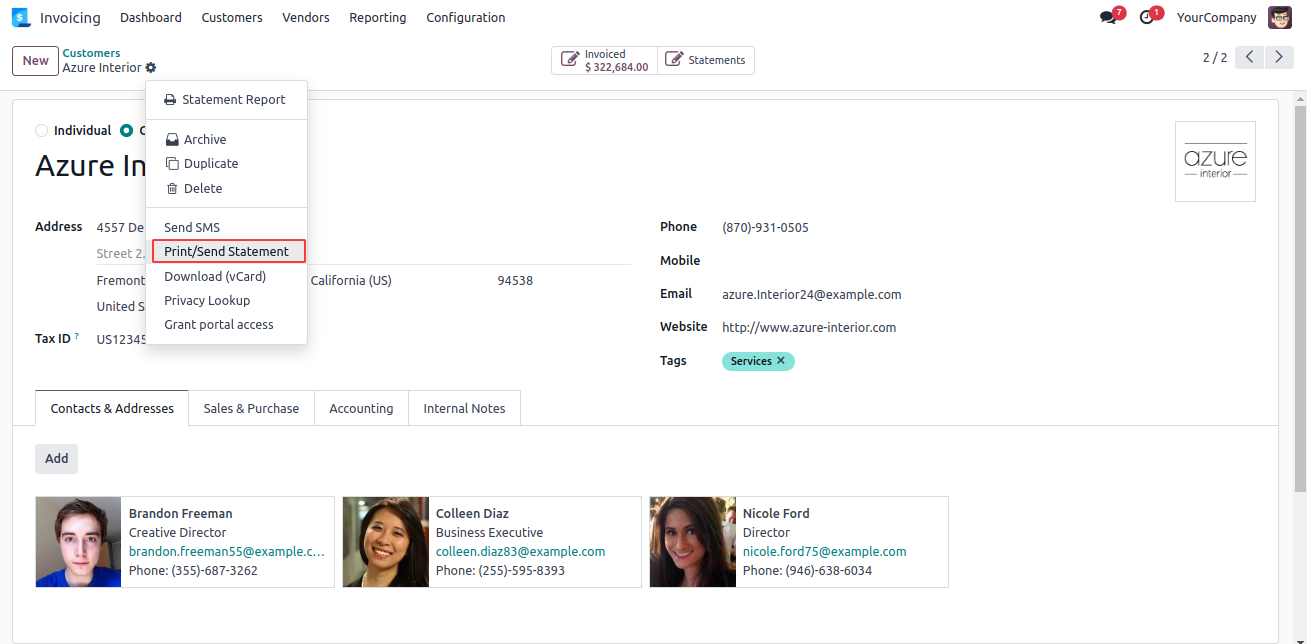Go to the next record arrow

pyautogui.click(x=1280, y=58)
